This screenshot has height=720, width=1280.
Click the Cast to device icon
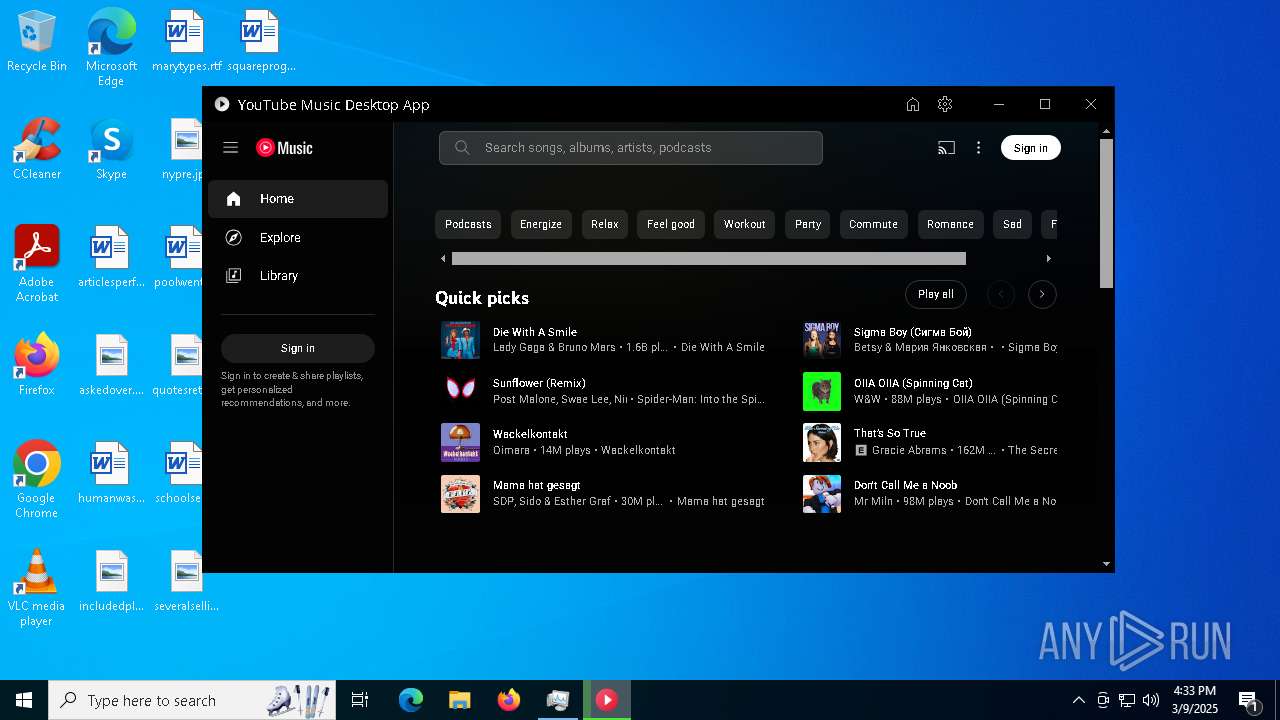tap(946, 148)
